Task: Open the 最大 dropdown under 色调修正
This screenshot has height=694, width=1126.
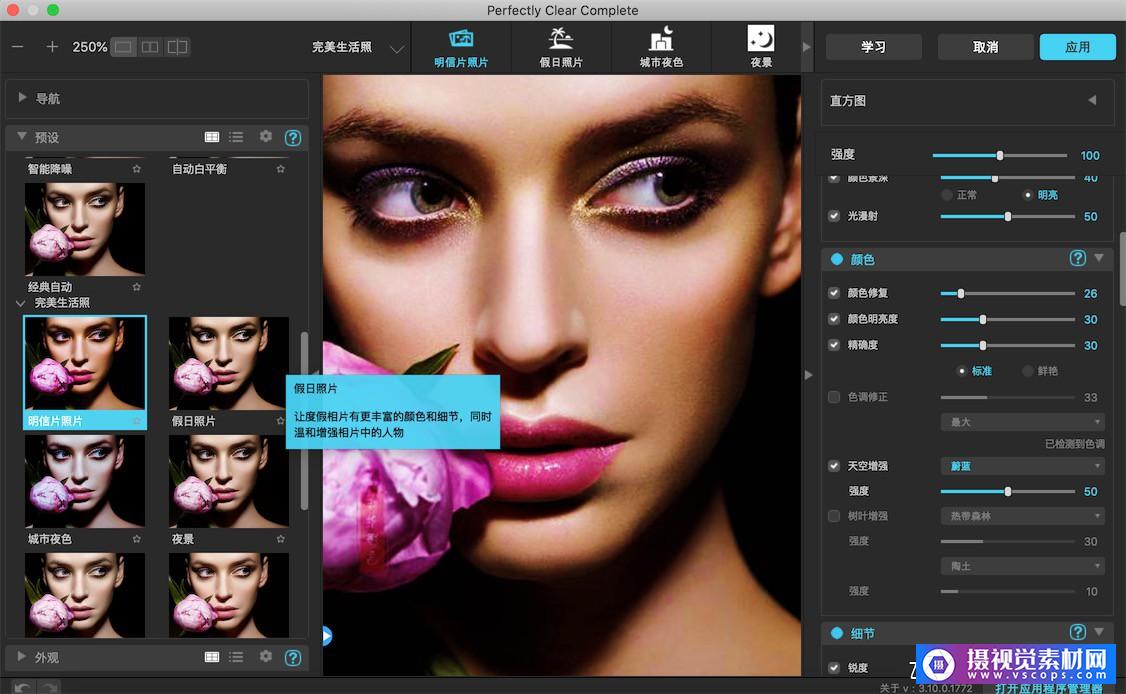Action: [1023, 422]
